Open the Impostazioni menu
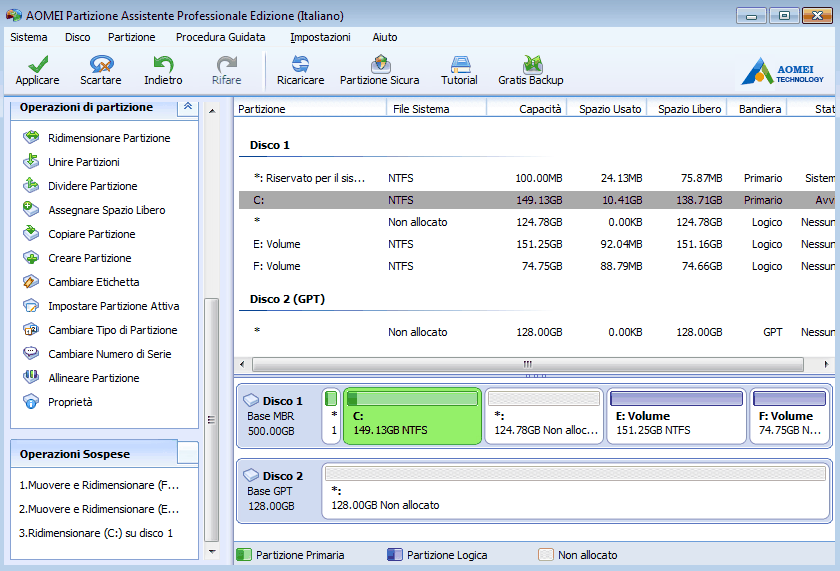Viewport: 840px width, 571px height. [320, 37]
